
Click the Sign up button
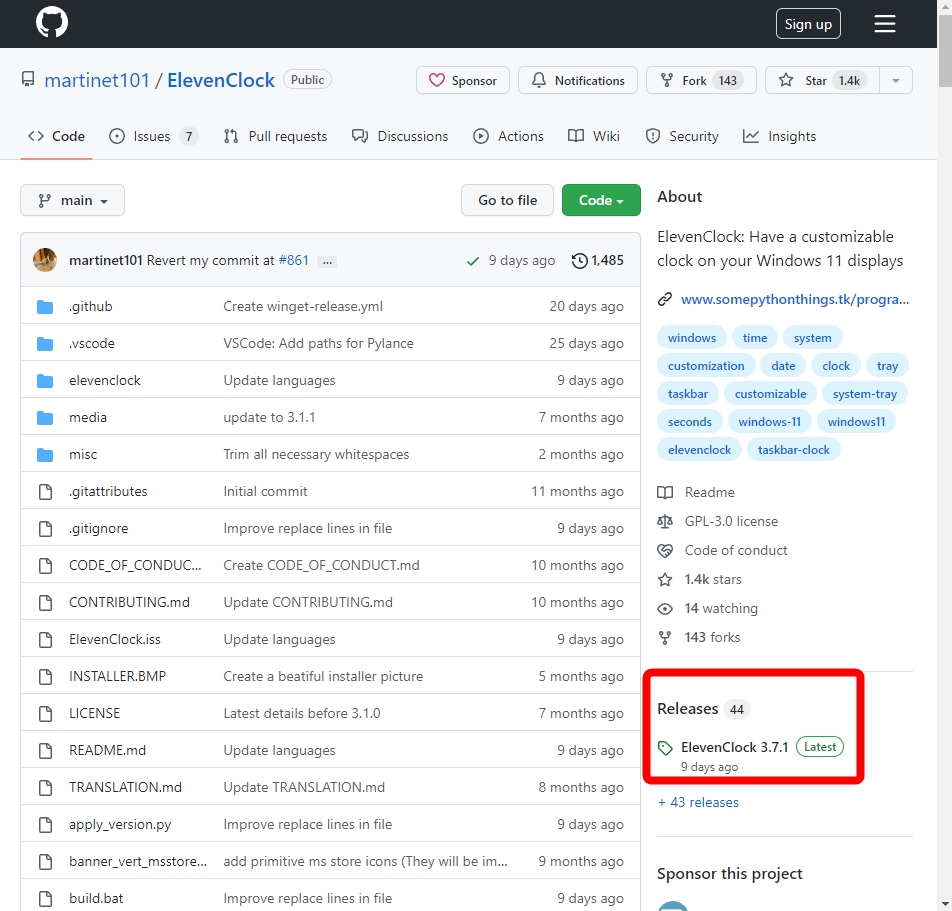[x=808, y=24]
